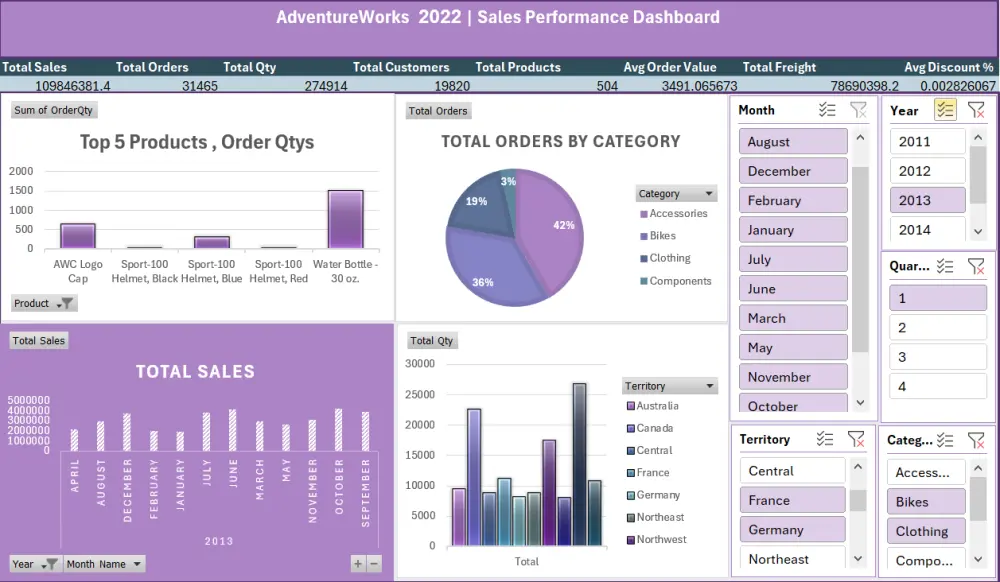Toggle multi-select in the Year slicer

(x=945, y=110)
